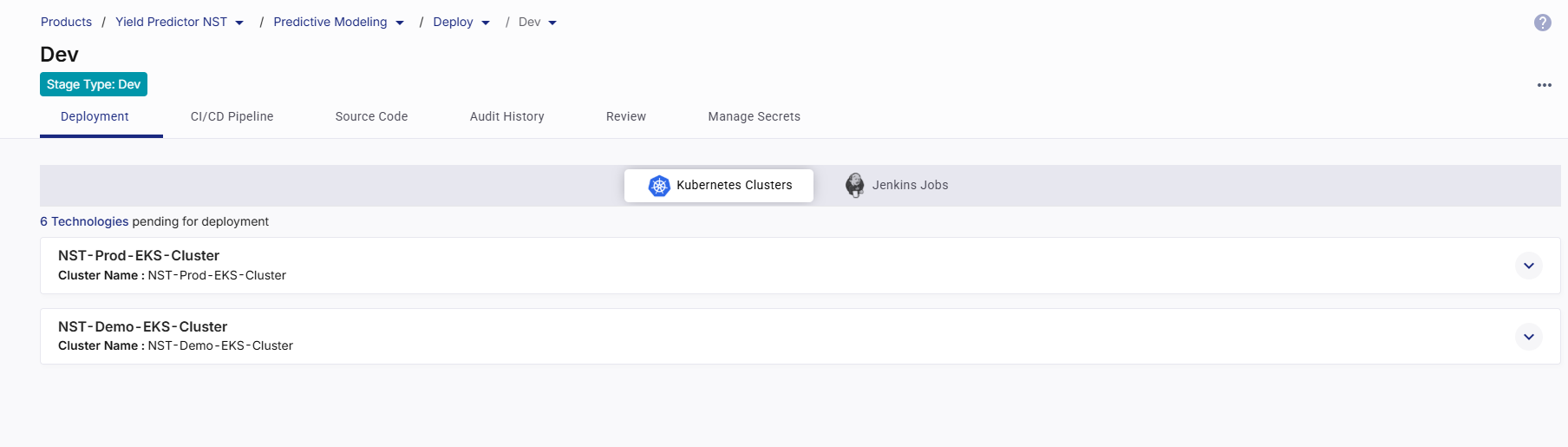
Task: Go to the Review tab
Action: pos(625,116)
